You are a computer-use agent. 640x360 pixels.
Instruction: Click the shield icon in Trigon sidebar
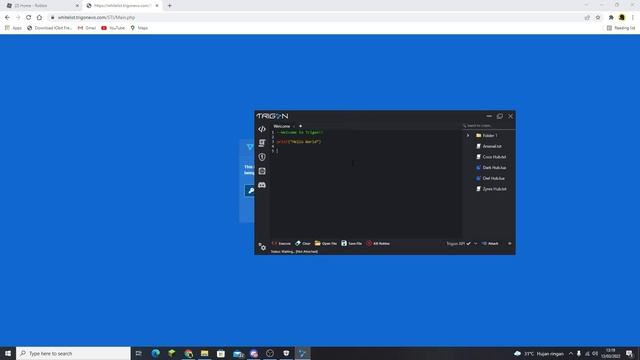(x=262, y=157)
